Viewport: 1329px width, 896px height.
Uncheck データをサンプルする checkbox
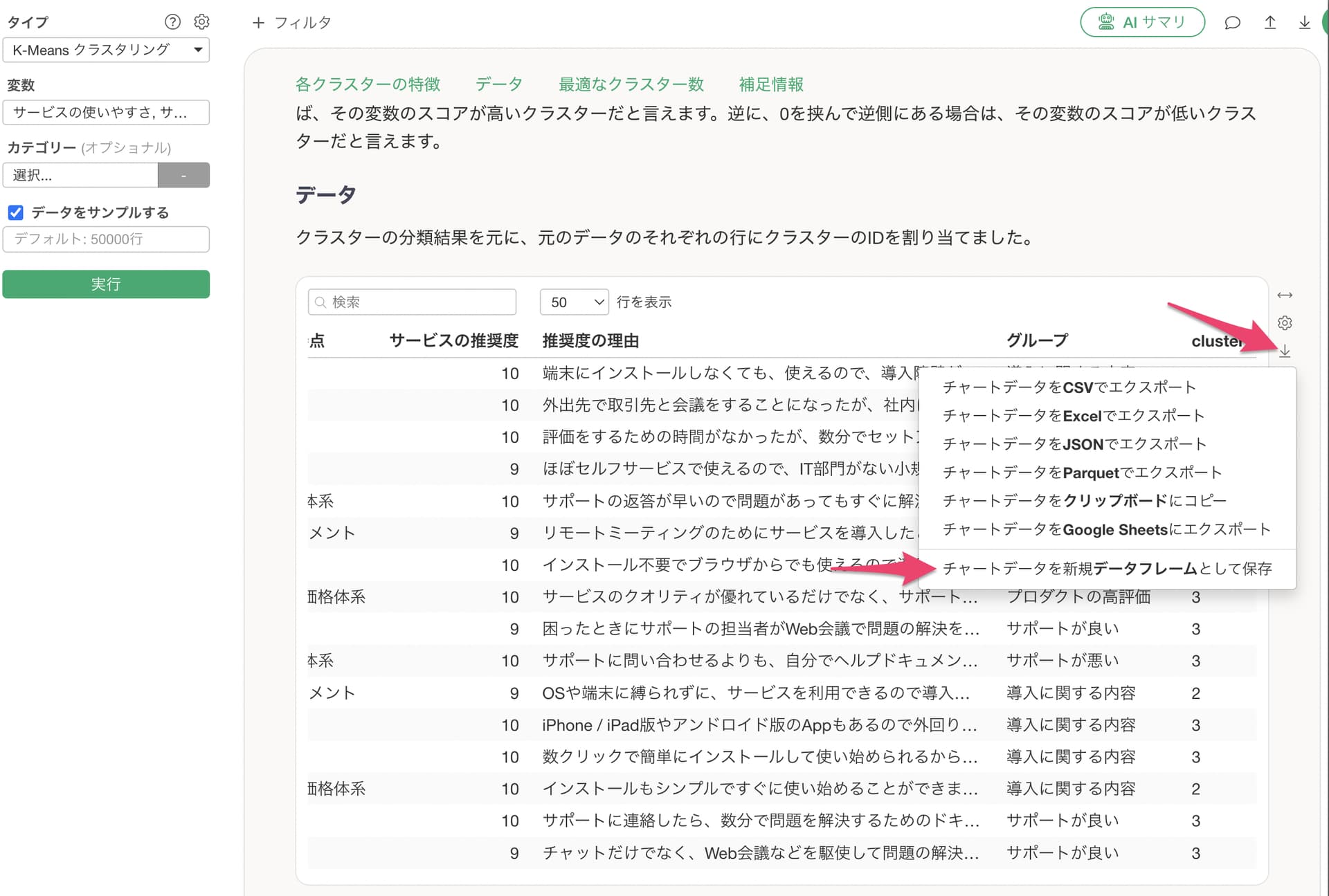tap(16, 212)
